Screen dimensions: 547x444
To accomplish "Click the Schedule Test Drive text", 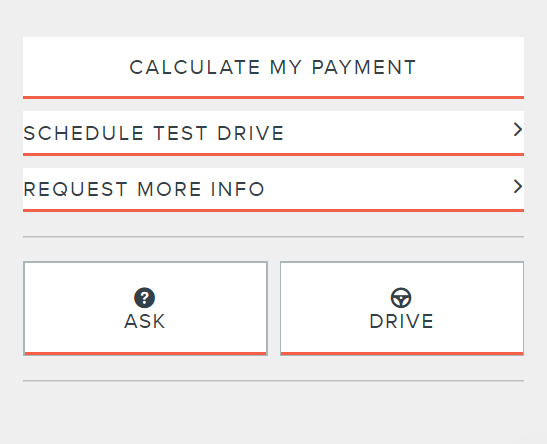I will pyautogui.click(x=153, y=133).
